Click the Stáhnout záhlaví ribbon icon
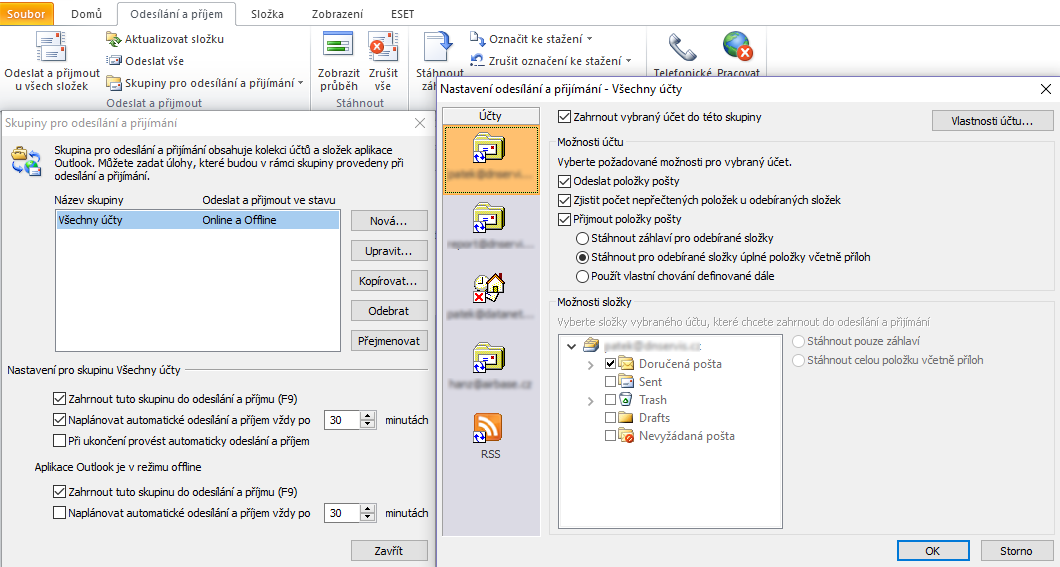This screenshot has width=1060, height=567. coord(437,47)
